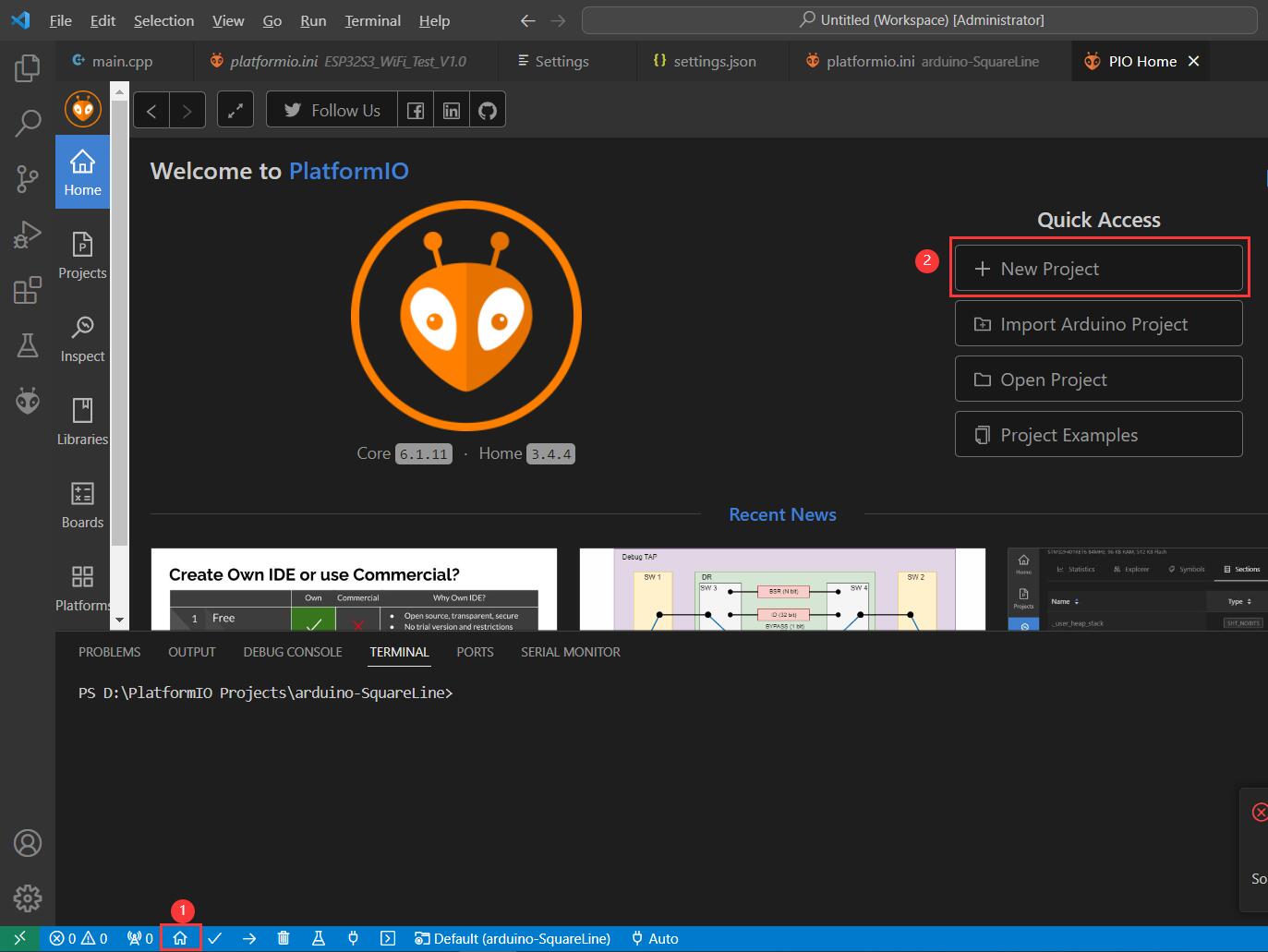The image size is (1268, 952).
Task: Open the File menu
Action: tap(61, 20)
